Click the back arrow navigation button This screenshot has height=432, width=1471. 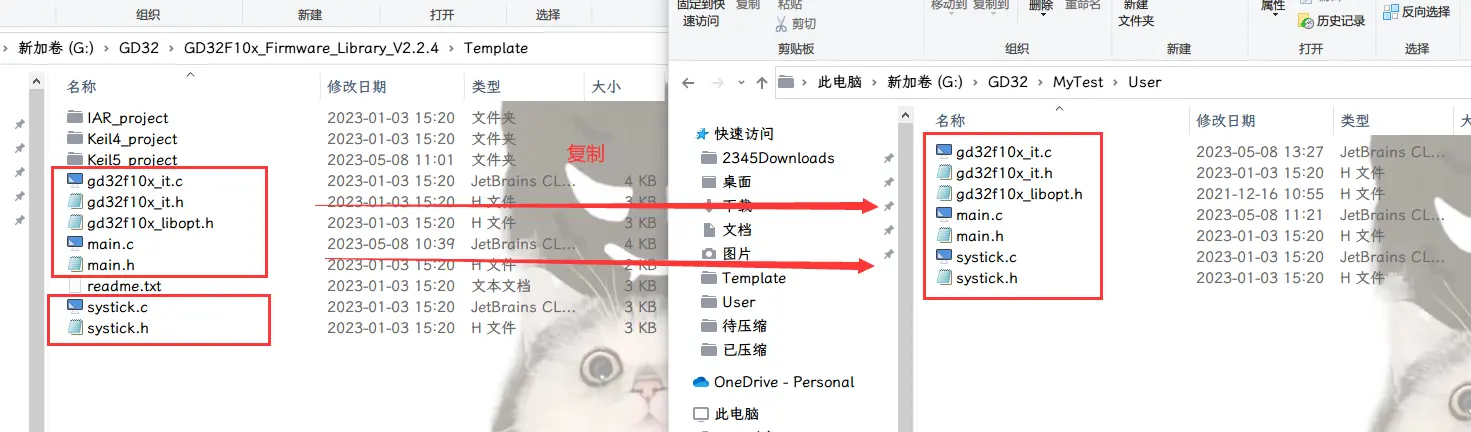[690, 82]
